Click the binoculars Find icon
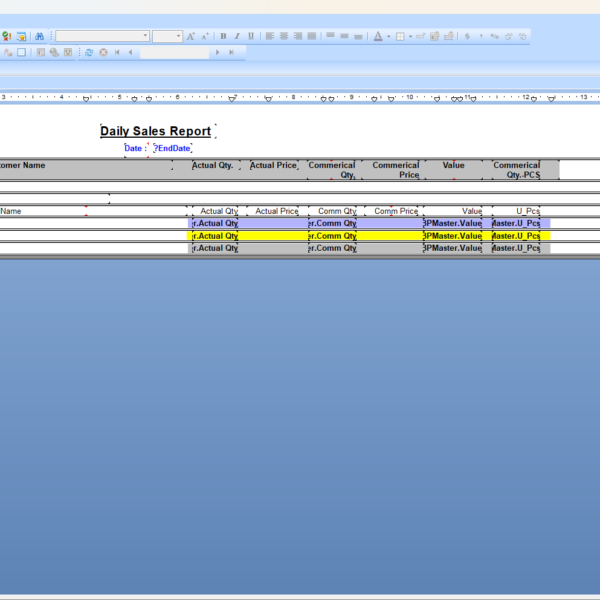Image resolution: width=600 pixels, height=600 pixels. [39, 36]
